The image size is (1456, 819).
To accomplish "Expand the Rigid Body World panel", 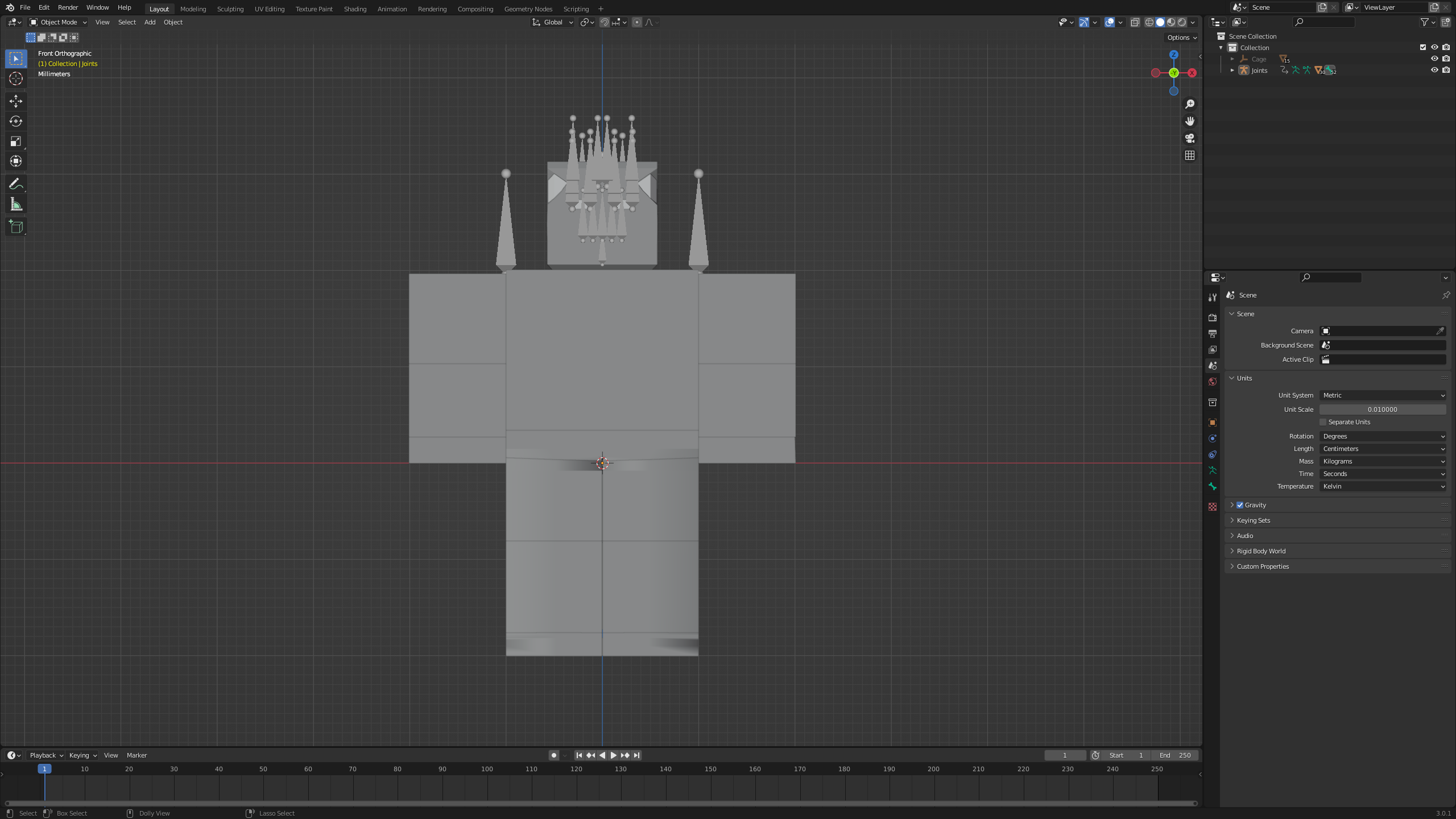I will pos(1261,551).
